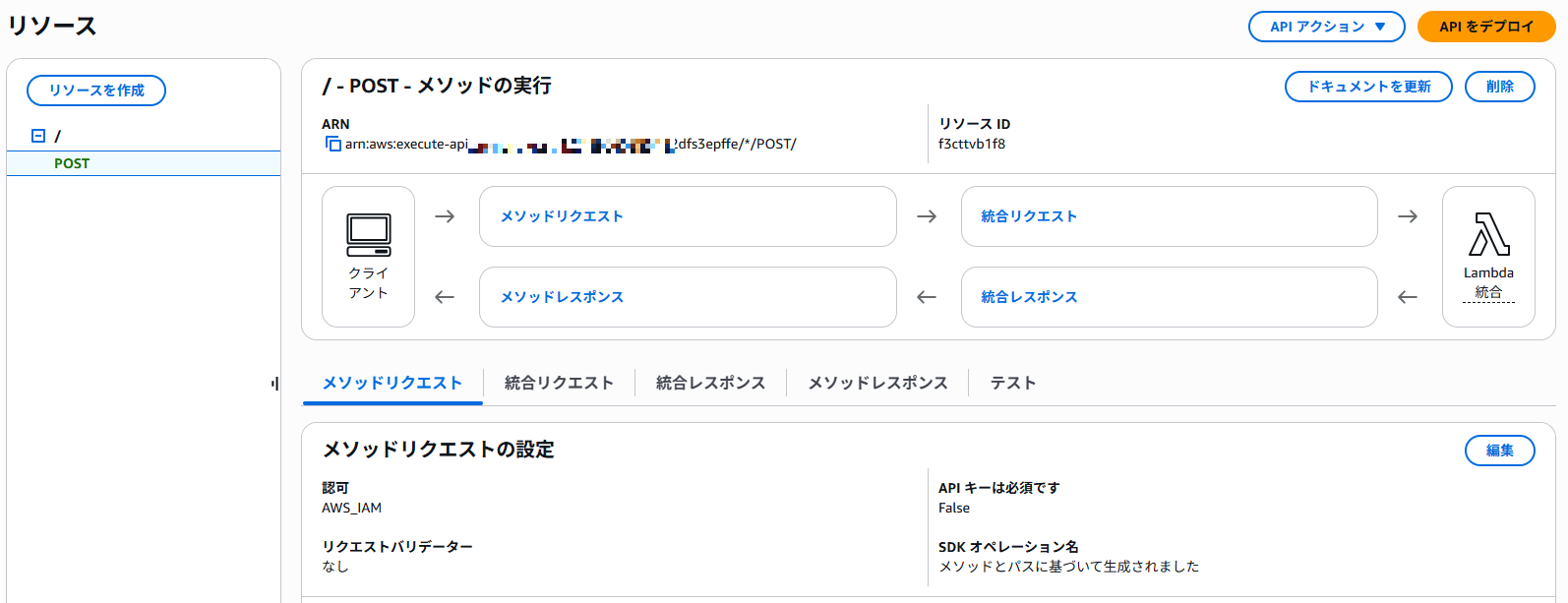
Task: Open the API アクション dropdown
Action: [x=1327, y=27]
